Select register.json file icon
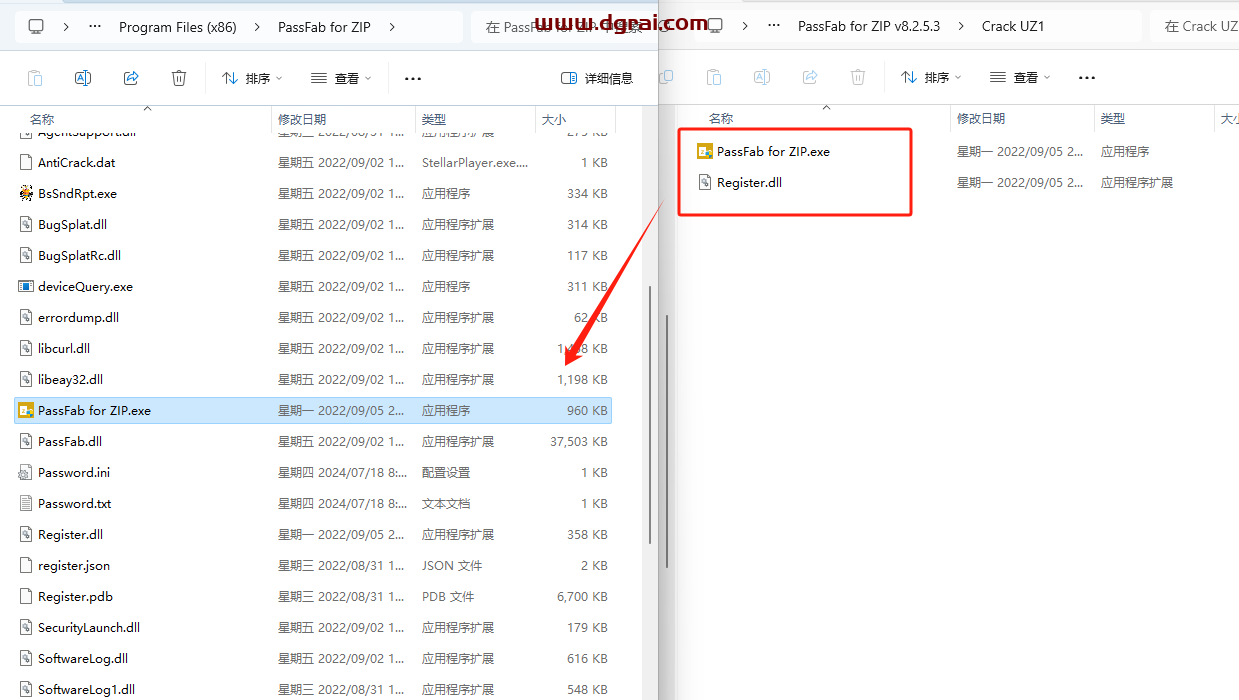This screenshot has height=700, width=1239. [26, 565]
